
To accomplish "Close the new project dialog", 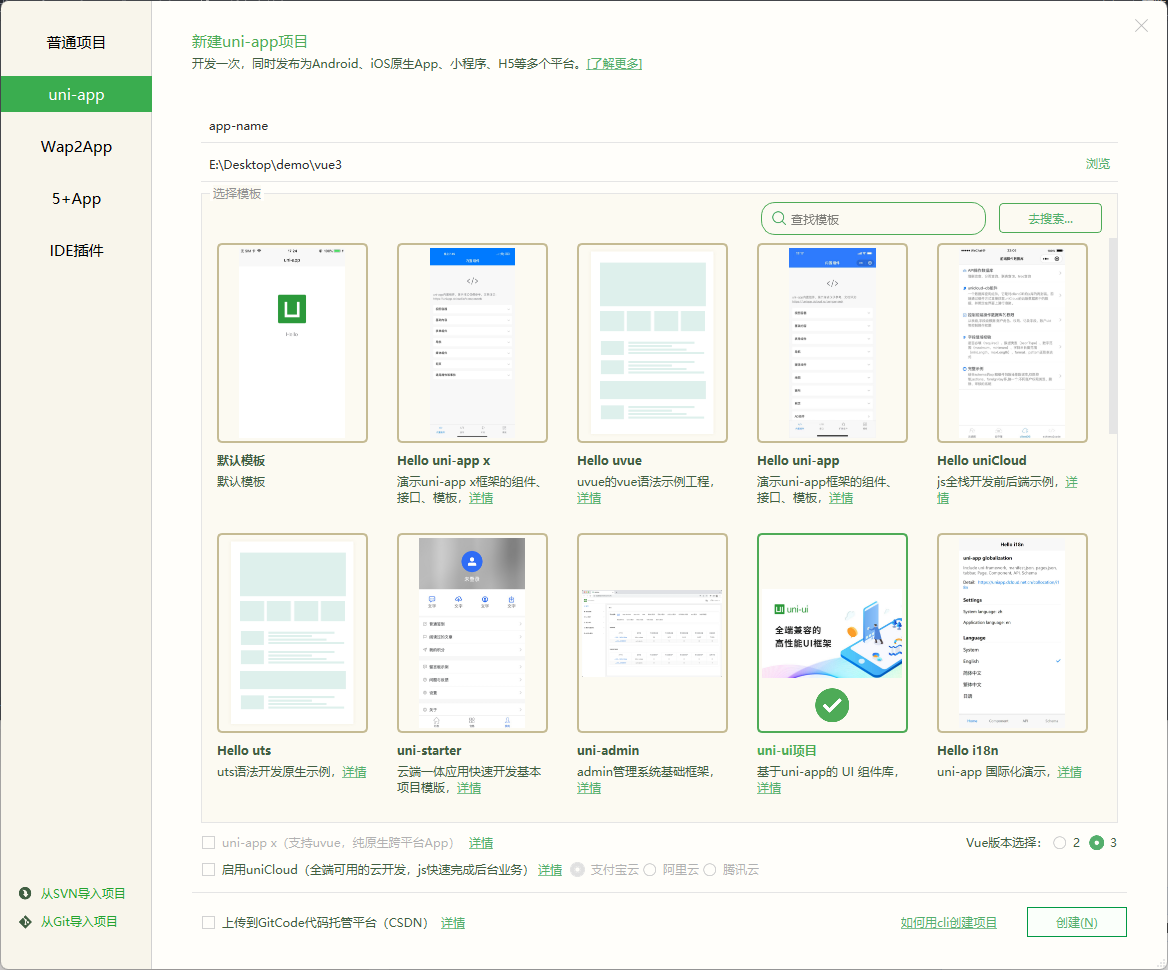I will click(1141, 26).
